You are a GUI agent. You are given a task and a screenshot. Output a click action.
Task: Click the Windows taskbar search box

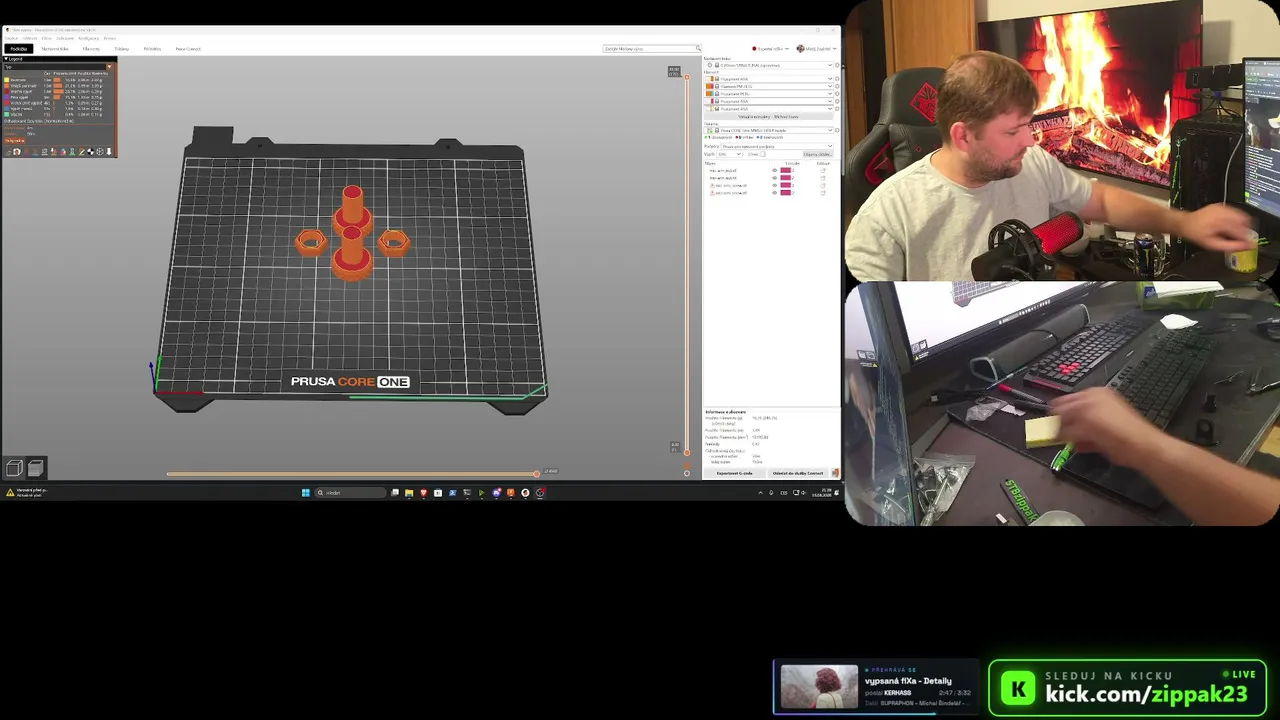(x=350, y=492)
